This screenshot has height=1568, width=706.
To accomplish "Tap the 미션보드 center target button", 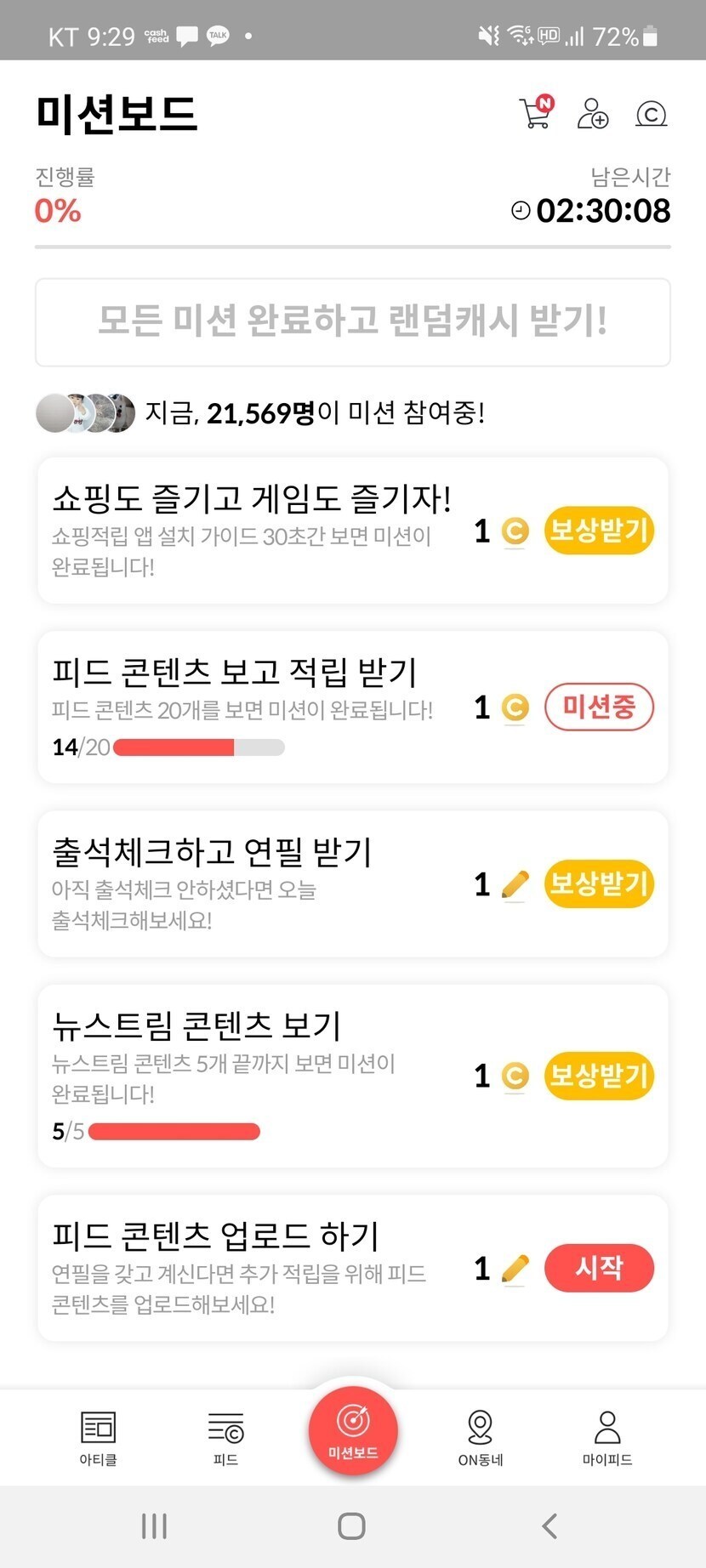I will [x=353, y=1430].
